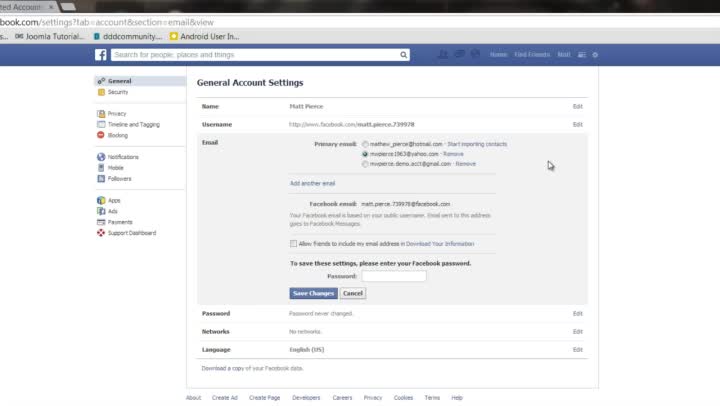Open the friend requests icon

443,54
